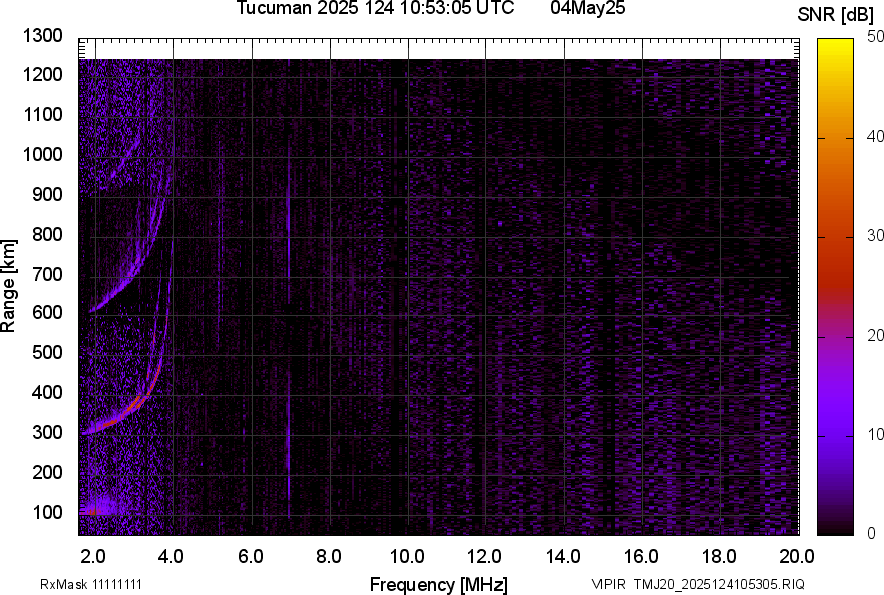The image size is (884, 595).
Task: Click the '10.0' frequency tick label
Action: click(407, 556)
